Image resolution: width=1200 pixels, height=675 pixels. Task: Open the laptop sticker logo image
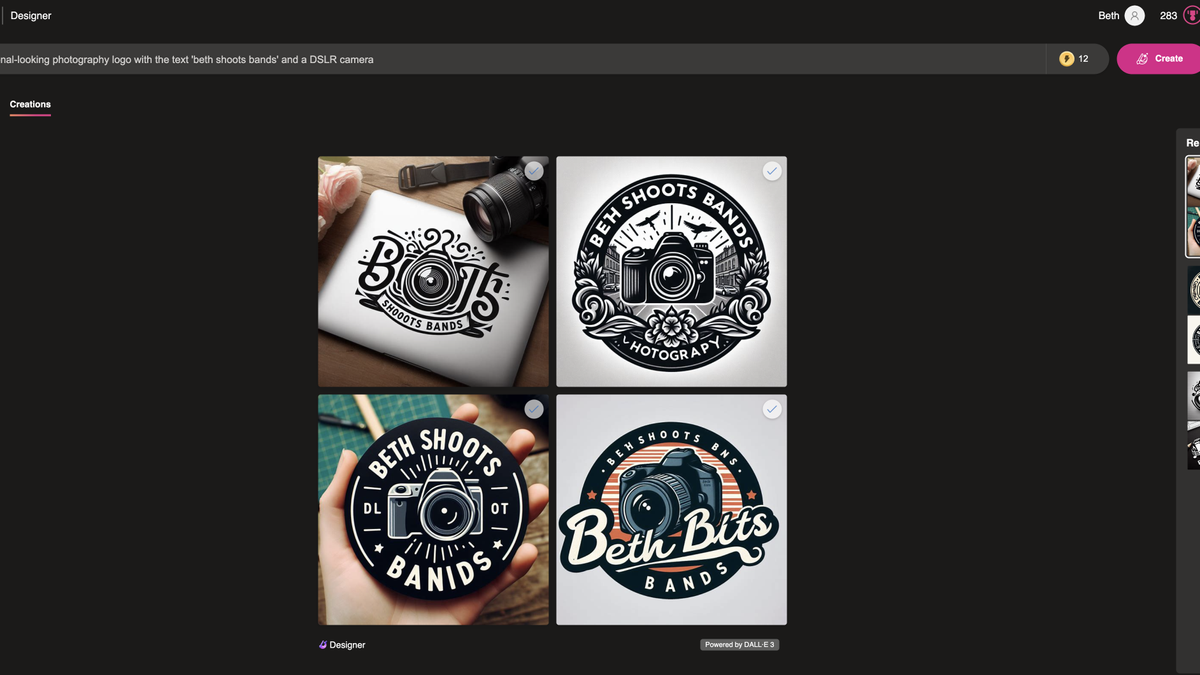pyautogui.click(x=433, y=271)
